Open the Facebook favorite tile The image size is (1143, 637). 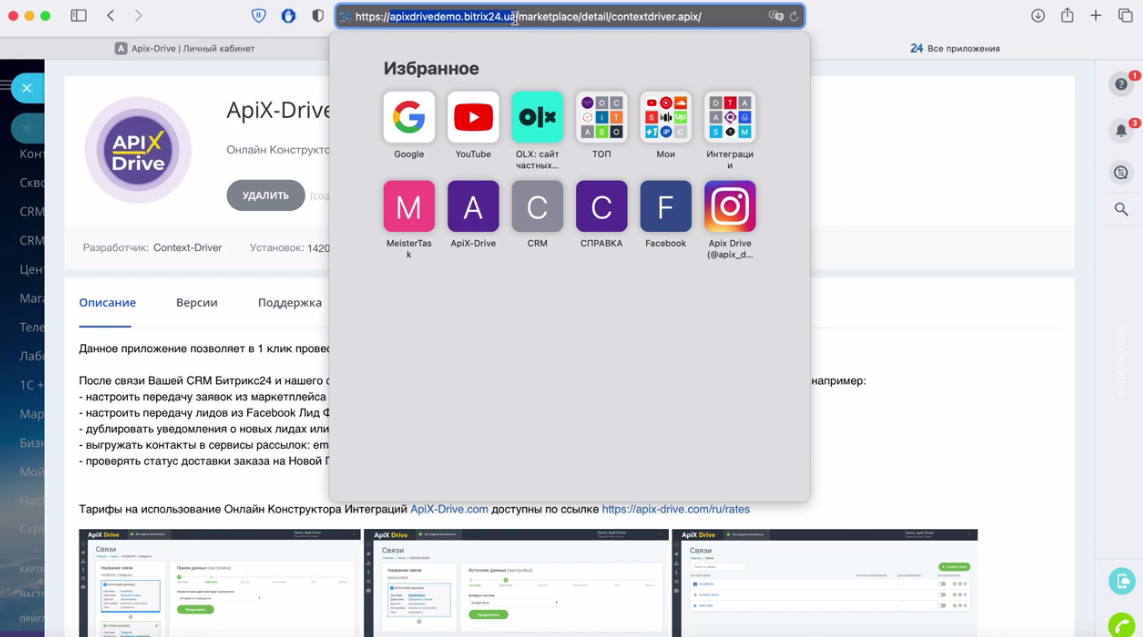(666, 207)
